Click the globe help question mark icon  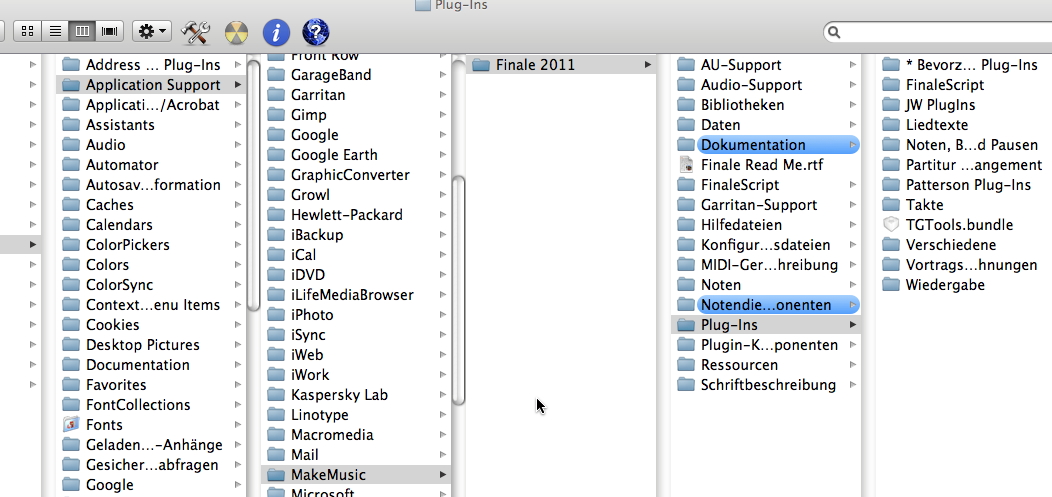(x=315, y=32)
